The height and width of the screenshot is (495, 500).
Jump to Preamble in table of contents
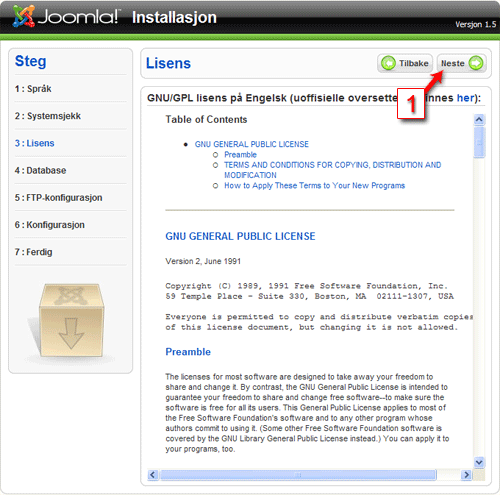[x=240, y=155]
